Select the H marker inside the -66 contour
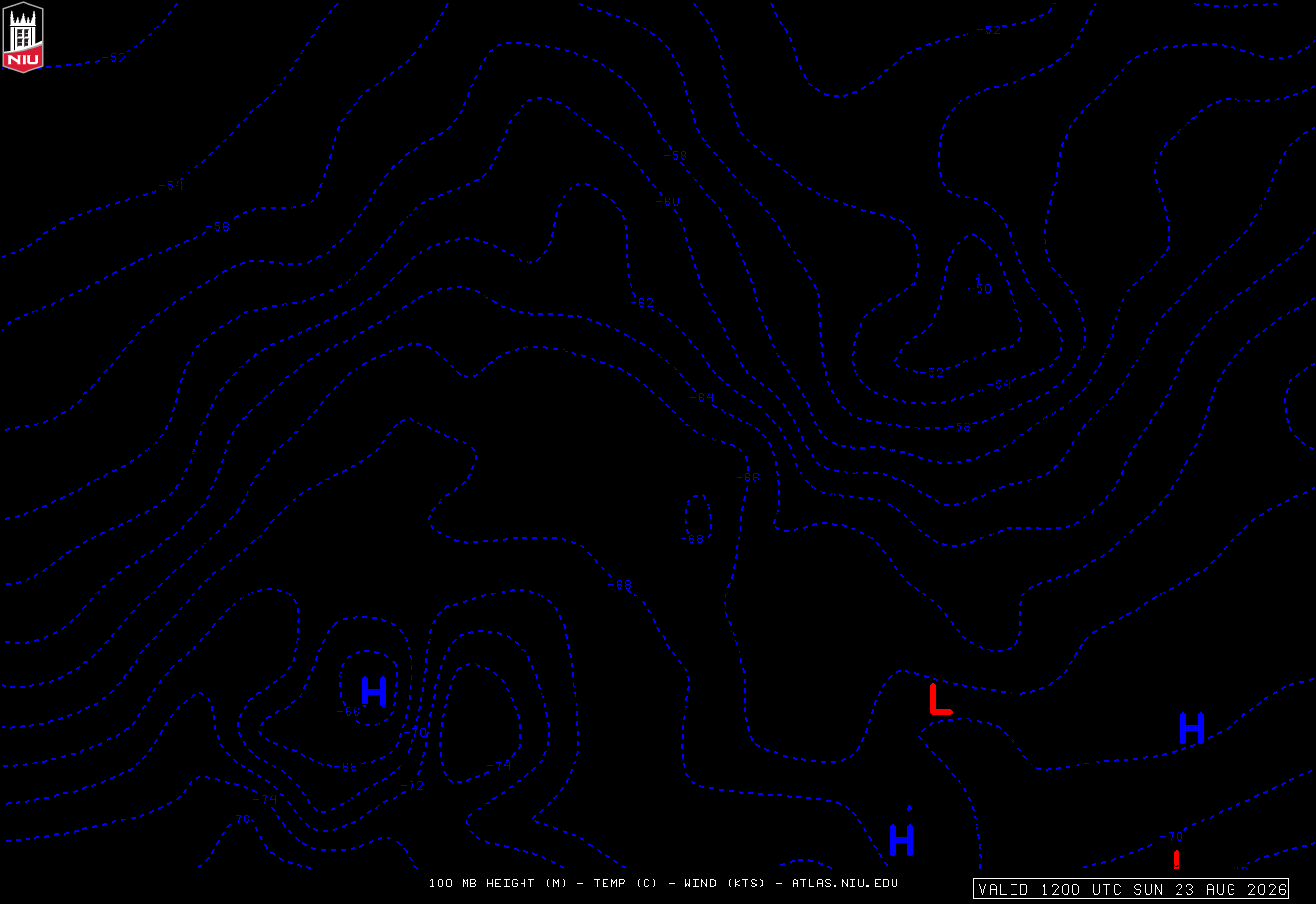The height and width of the screenshot is (904, 1316). [374, 691]
